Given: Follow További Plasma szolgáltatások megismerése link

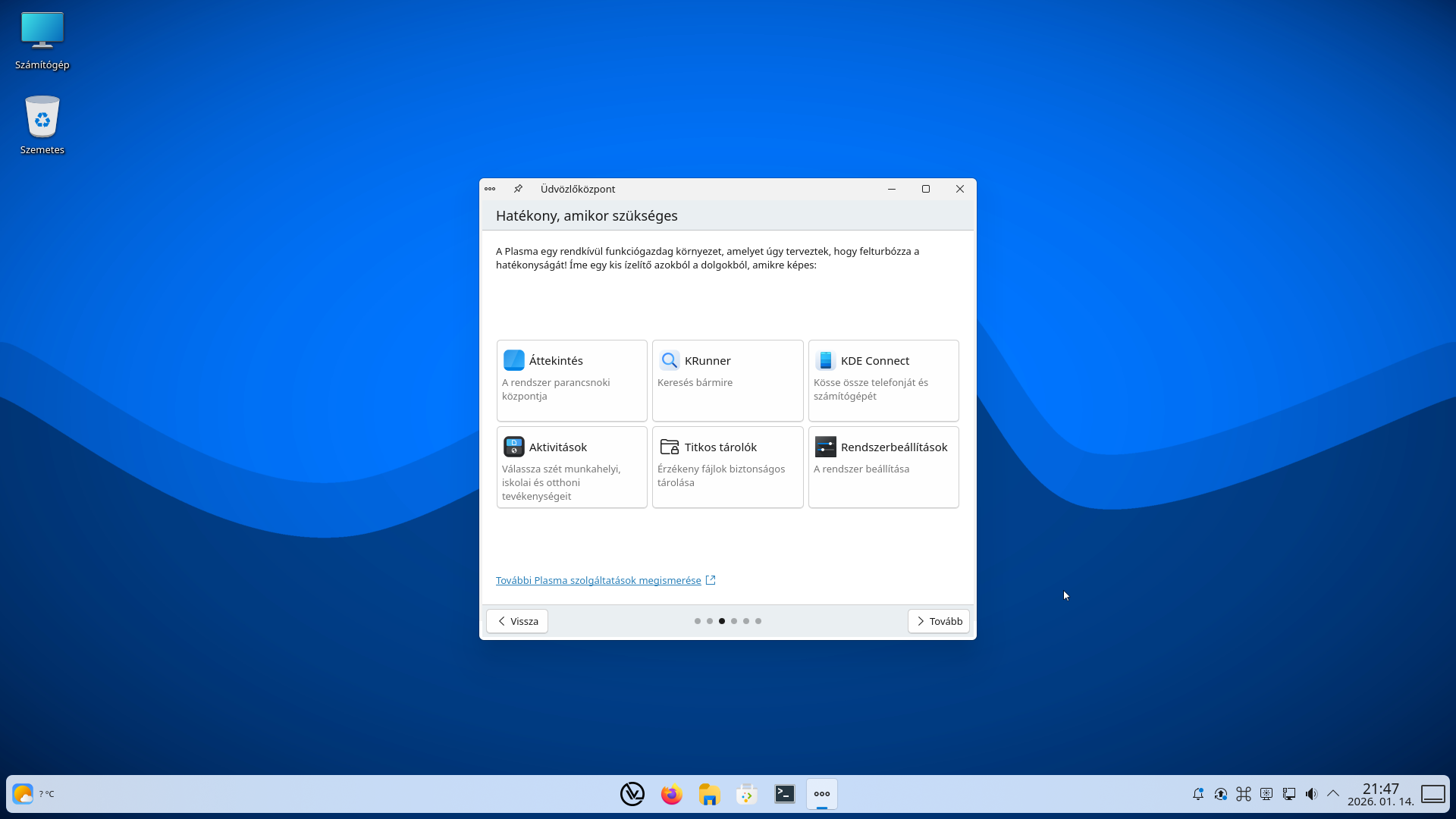Looking at the screenshot, I should pyautogui.click(x=598, y=580).
